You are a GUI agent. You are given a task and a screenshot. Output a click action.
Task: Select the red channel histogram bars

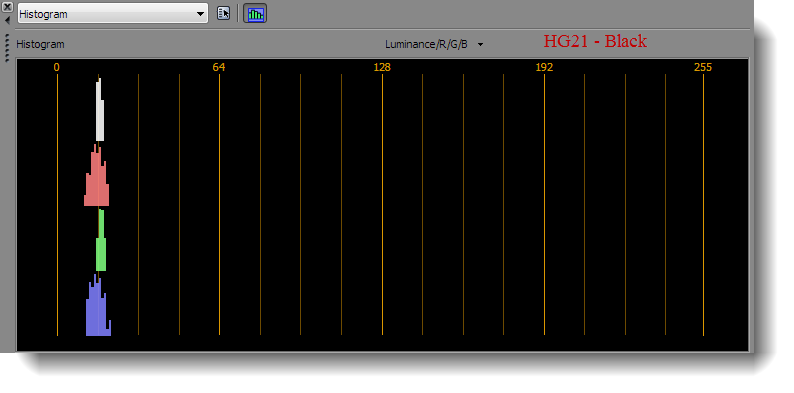[96, 175]
